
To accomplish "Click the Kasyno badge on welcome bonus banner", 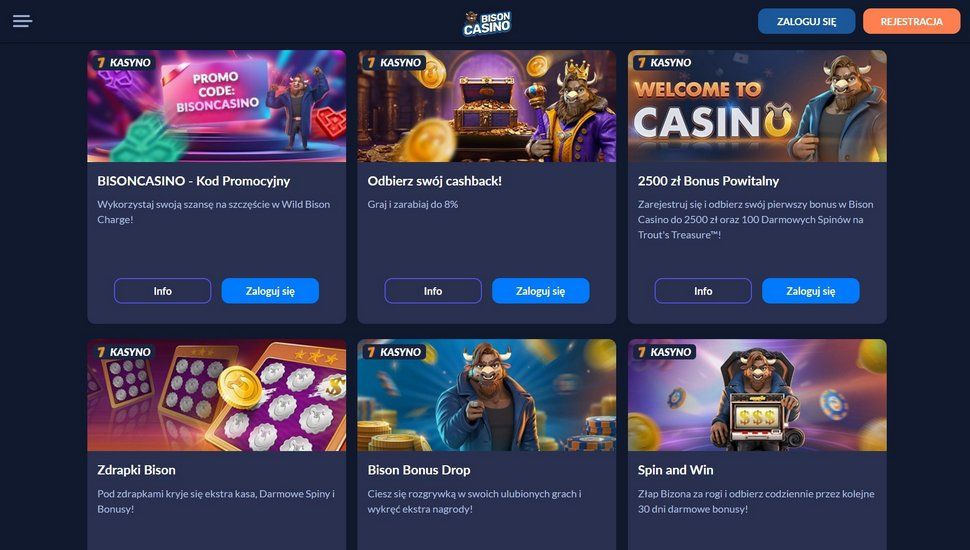I will pyautogui.click(x=664, y=62).
